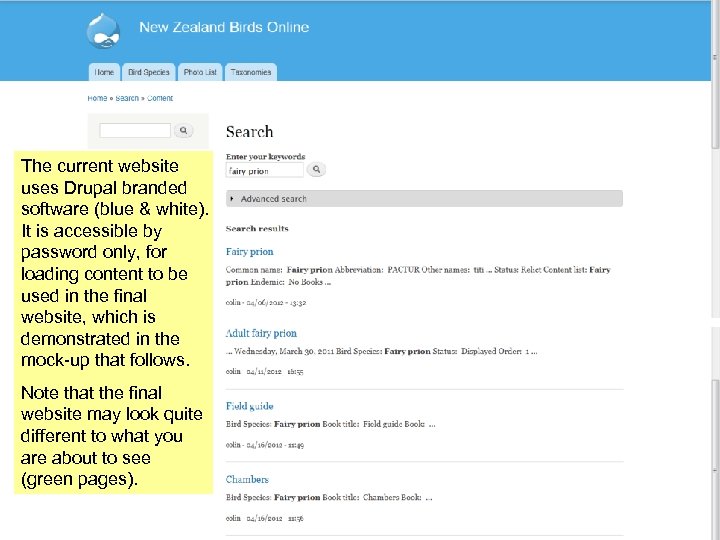
Task: Select the timestamp under the Adult fairy prion result
Action: coord(264,371)
